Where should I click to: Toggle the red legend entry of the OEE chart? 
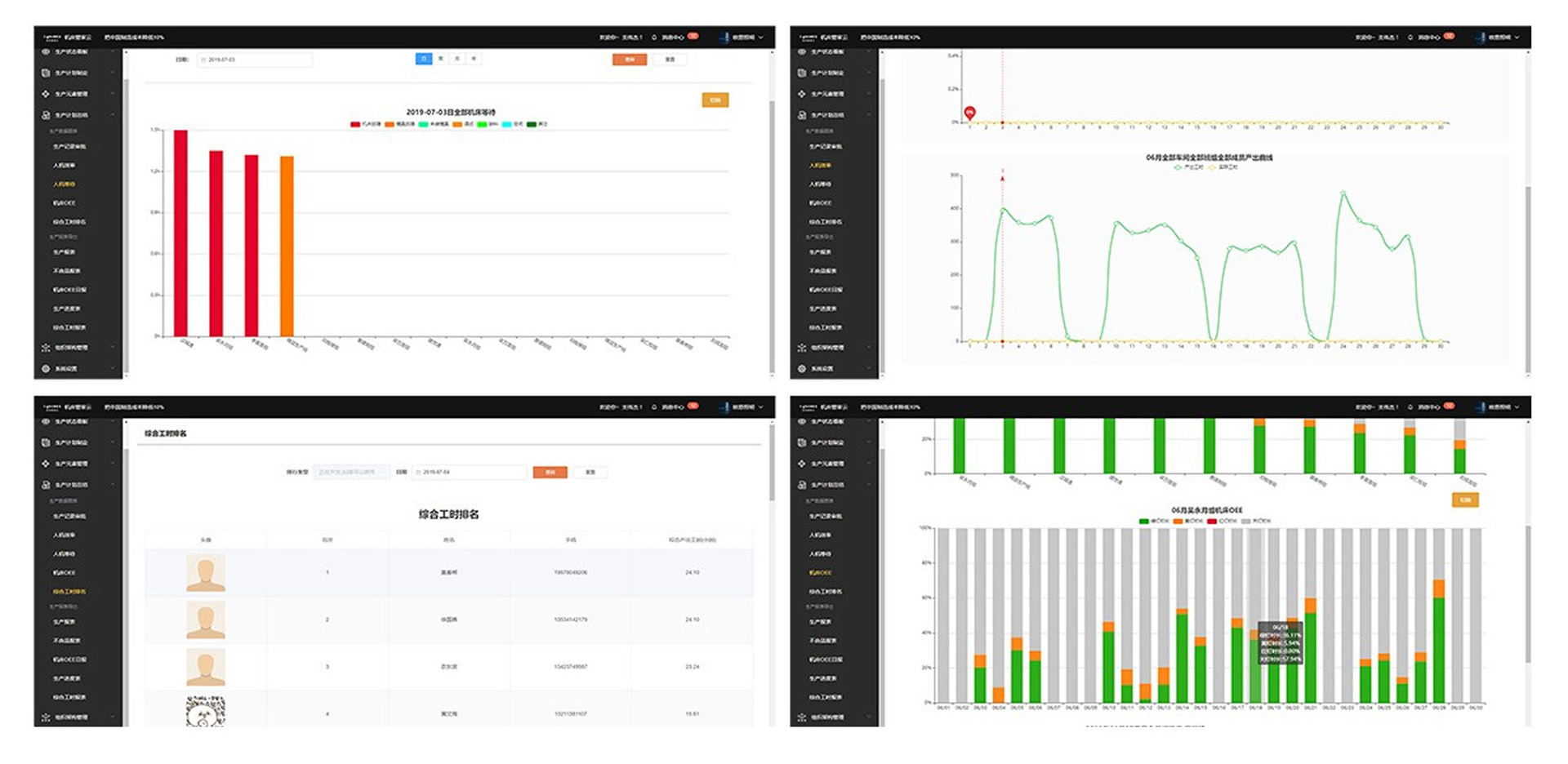(x=1222, y=521)
